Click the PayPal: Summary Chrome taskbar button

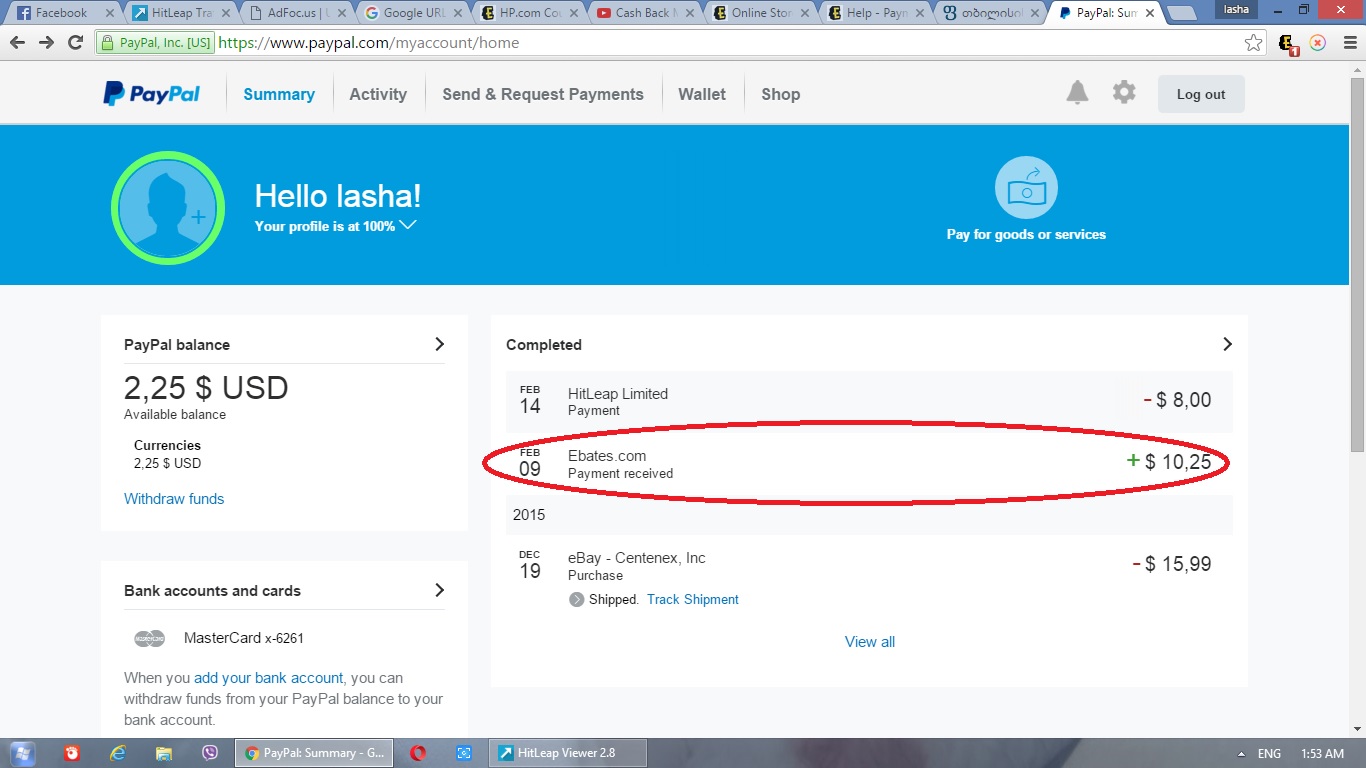314,753
